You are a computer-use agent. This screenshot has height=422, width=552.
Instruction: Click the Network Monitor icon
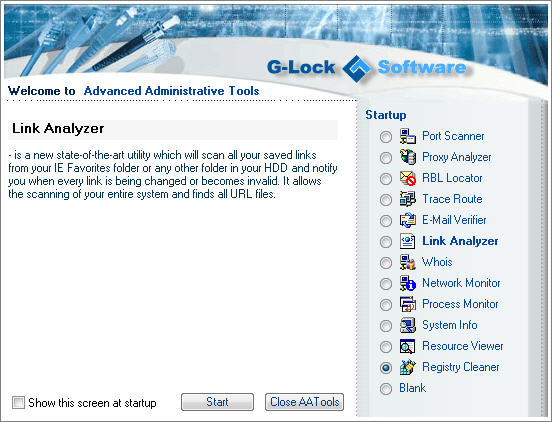coord(408,283)
